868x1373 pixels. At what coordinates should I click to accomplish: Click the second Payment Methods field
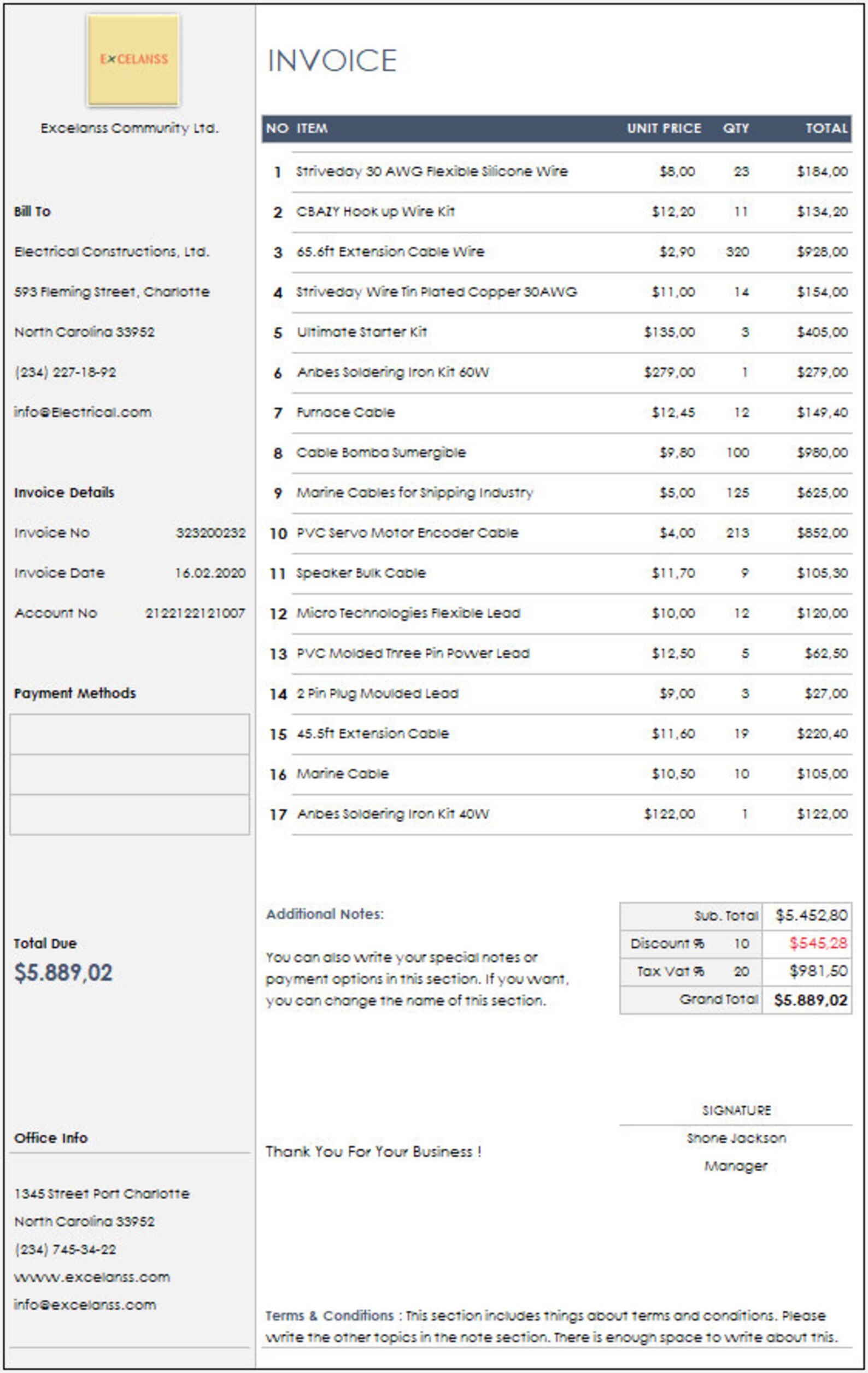coord(130,775)
